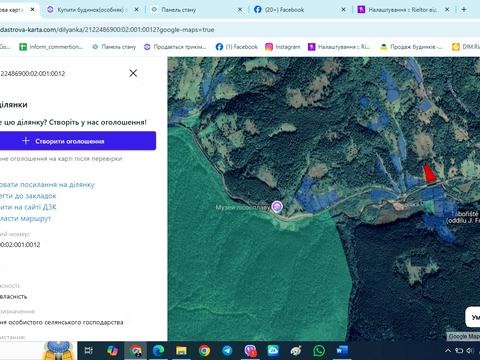This screenshot has height=360, width=480.
Task: Switch to the (20+) Facebook tab
Action: tap(284, 10)
